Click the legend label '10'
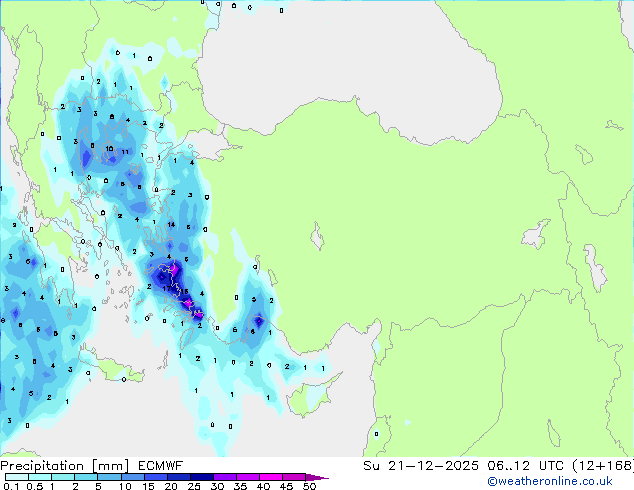634x490 pixels. tap(125, 486)
